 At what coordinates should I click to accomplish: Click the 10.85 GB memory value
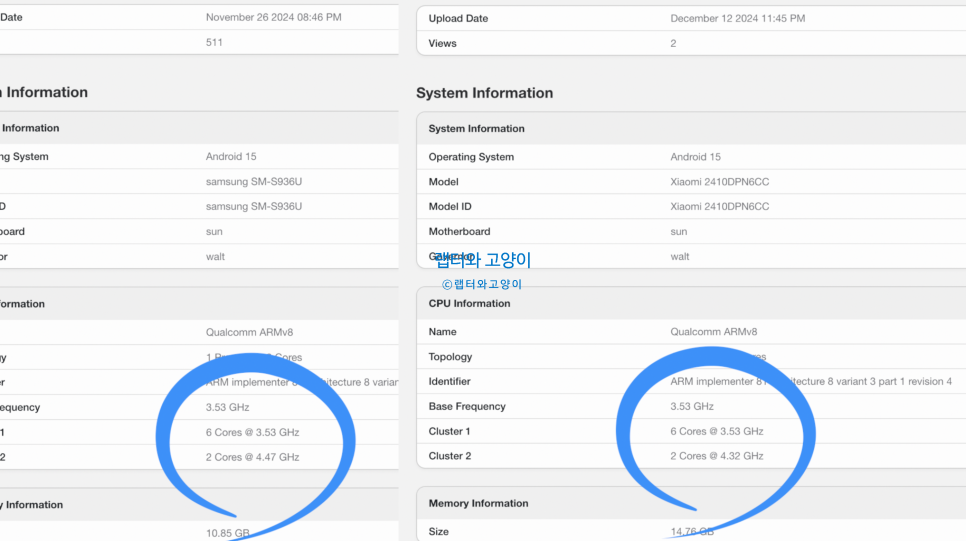227,533
